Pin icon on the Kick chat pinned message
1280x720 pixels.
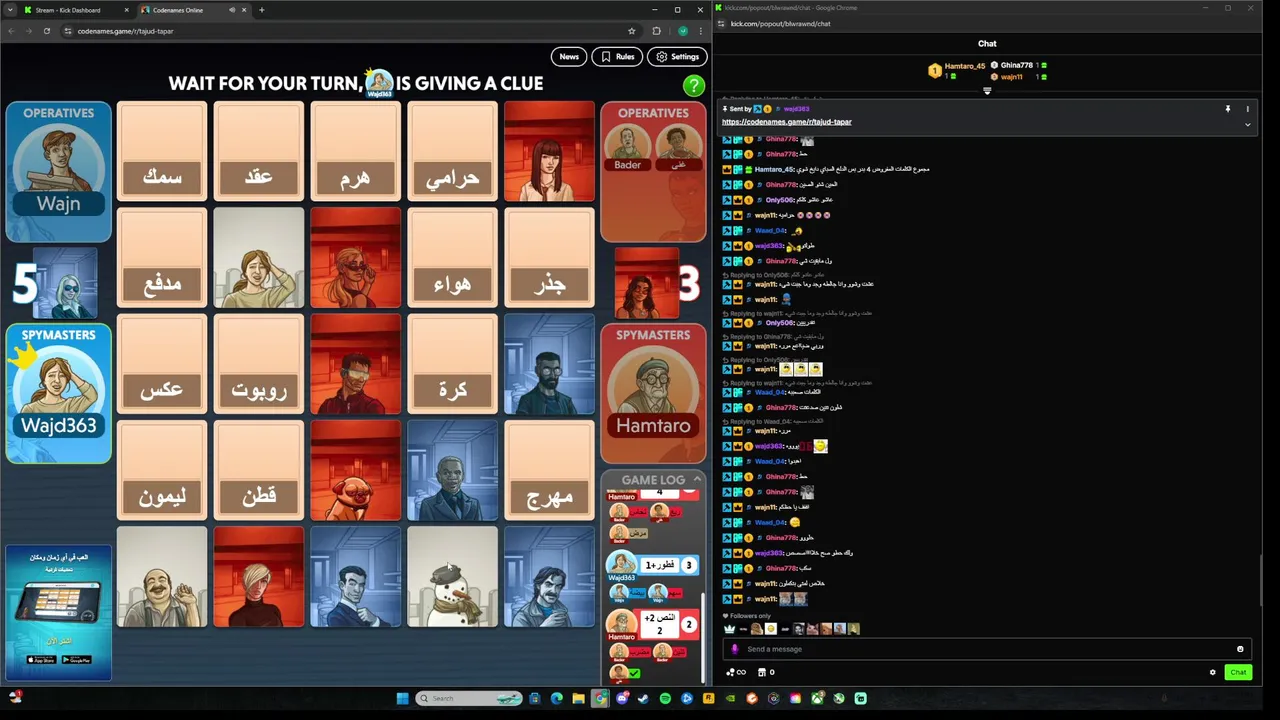1228,109
